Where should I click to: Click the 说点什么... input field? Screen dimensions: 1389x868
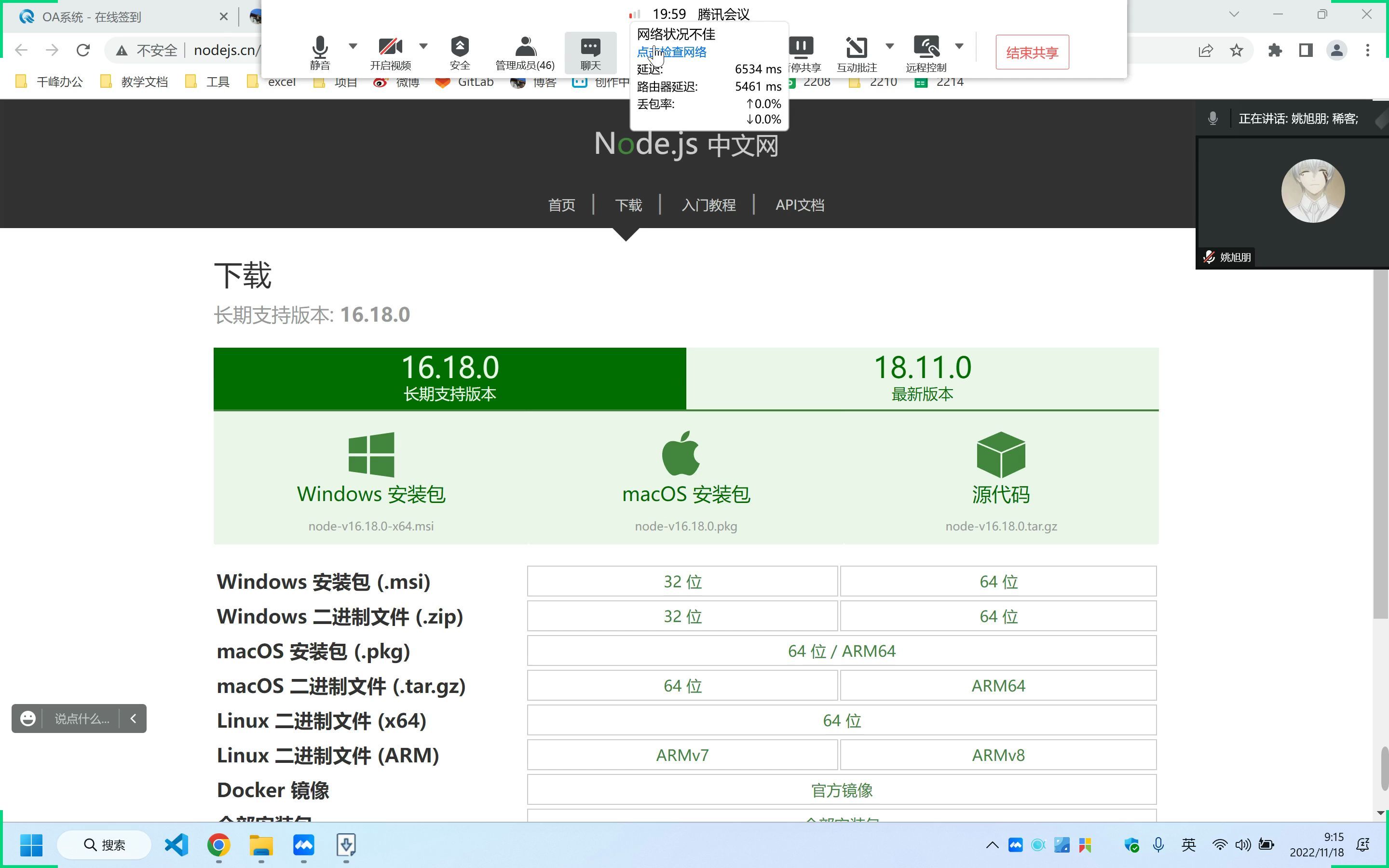pos(82,718)
